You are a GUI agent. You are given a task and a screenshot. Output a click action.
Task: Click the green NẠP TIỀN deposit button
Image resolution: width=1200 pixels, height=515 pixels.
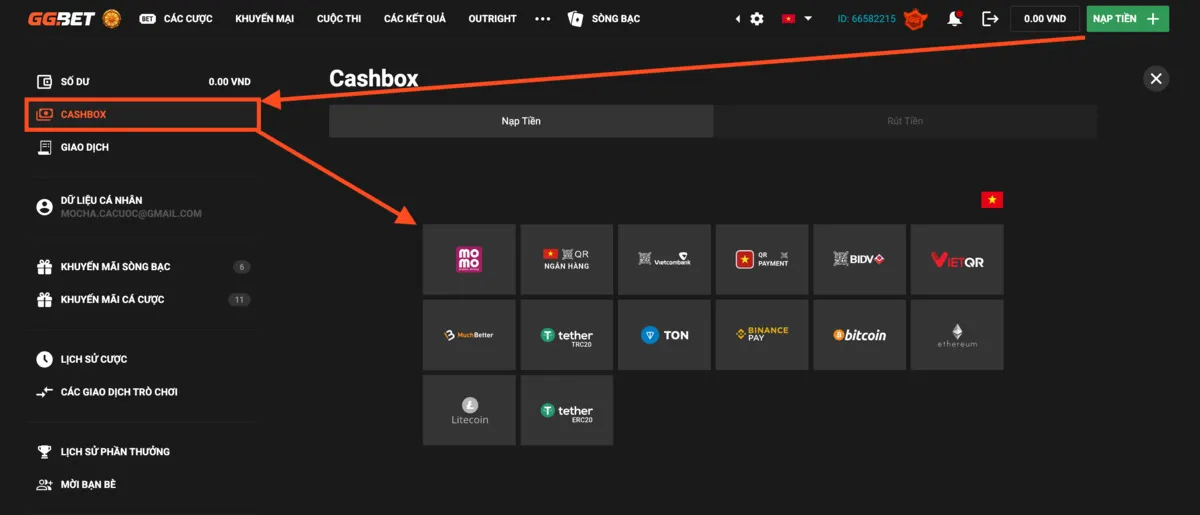point(1127,19)
